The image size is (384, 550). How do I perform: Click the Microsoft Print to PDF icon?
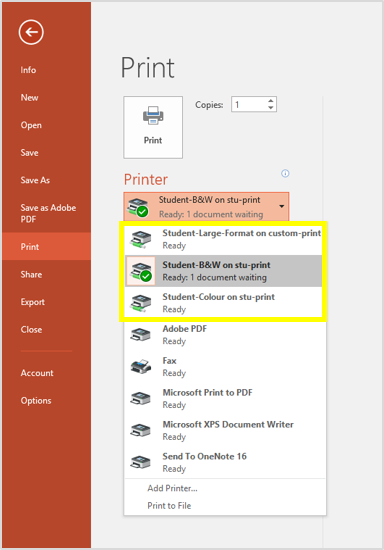[x=141, y=398]
